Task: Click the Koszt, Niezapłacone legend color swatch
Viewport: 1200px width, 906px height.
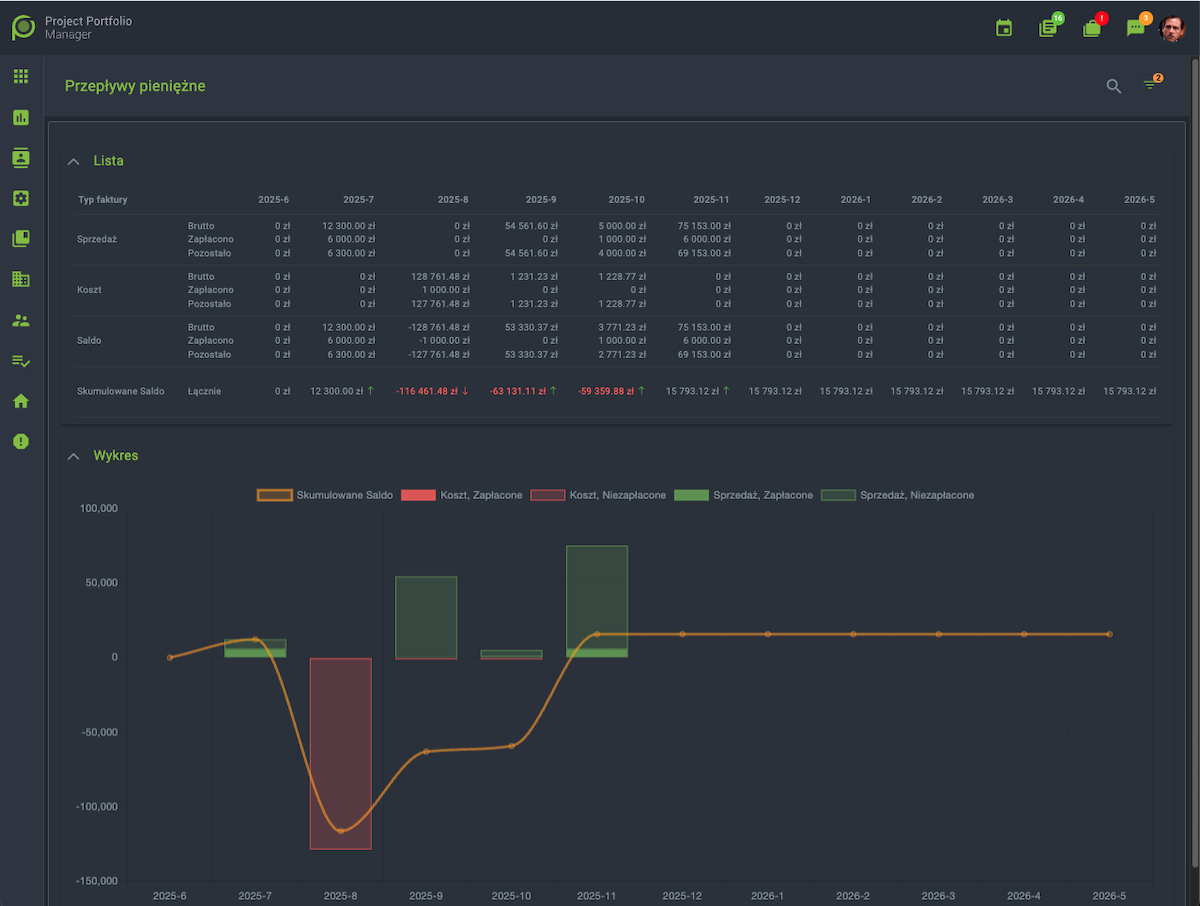Action: [x=547, y=495]
